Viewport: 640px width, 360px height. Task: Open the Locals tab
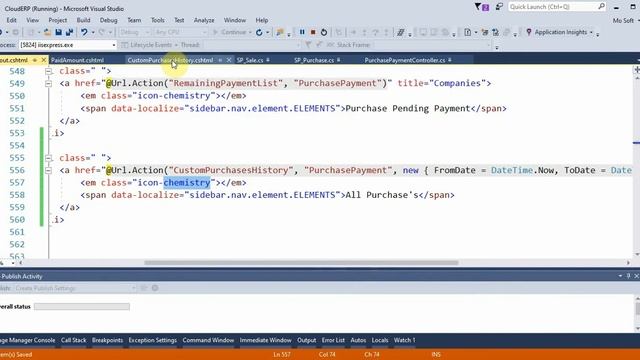coord(380,340)
